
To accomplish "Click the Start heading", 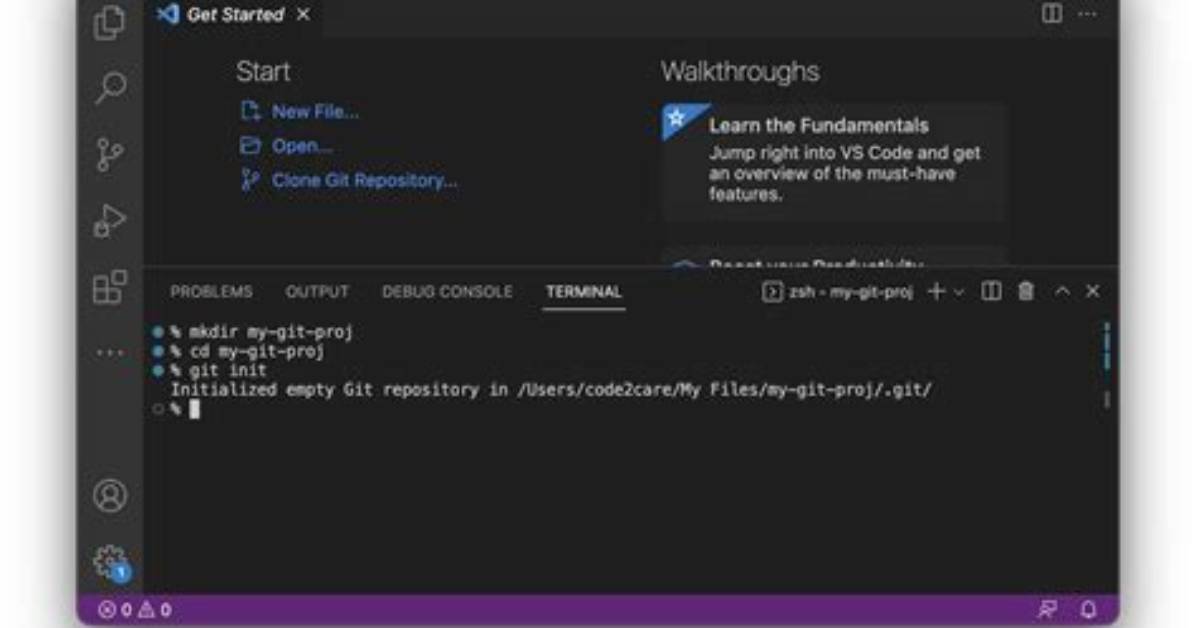I will click(263, 72).
